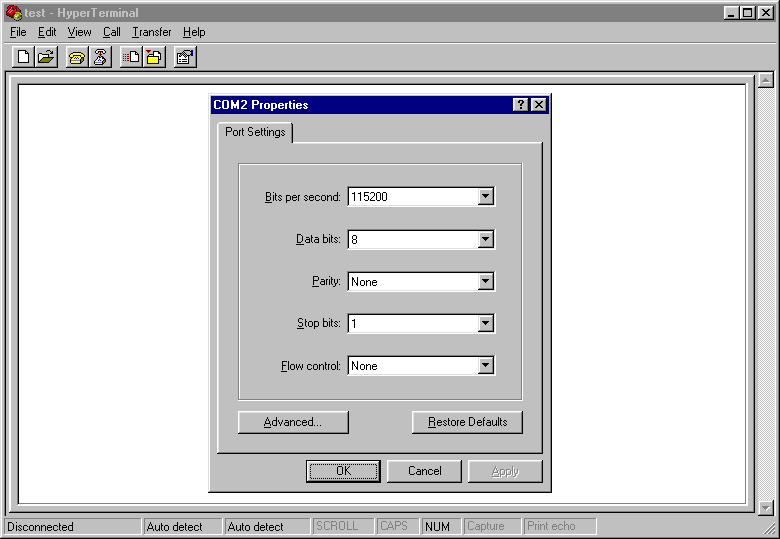Click the Disconnected status bar text
Image resolution: width=780 pixels, height=539 pixels.
tap(40, 527)
